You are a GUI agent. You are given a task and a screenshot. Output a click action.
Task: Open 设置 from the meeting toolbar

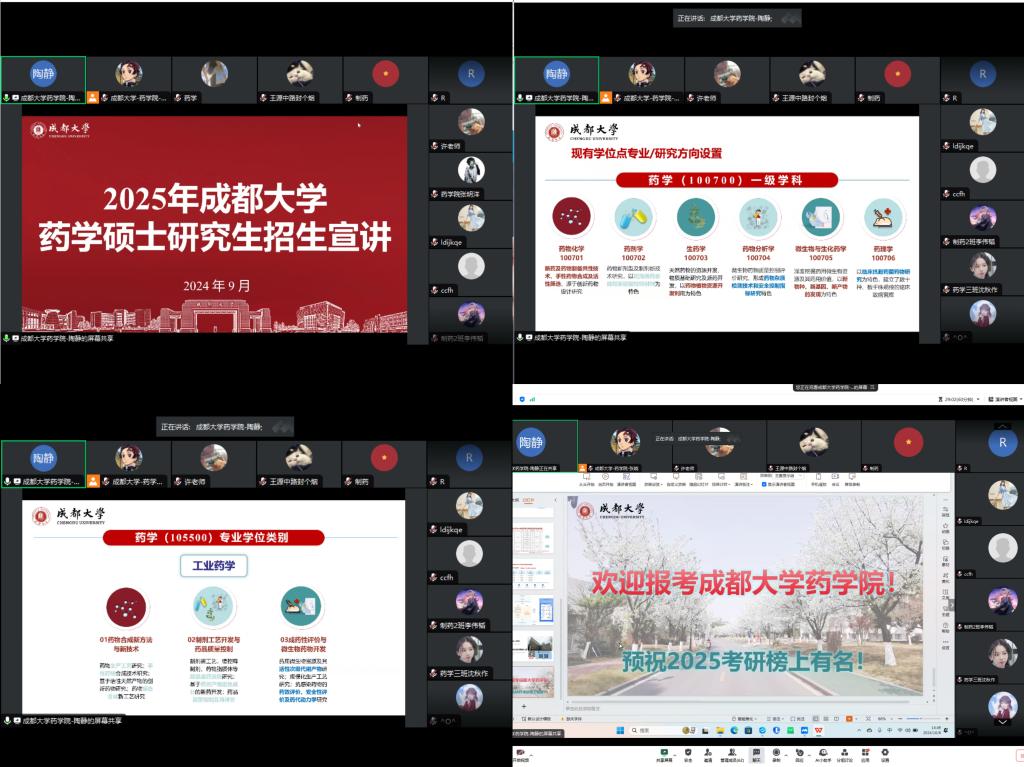click(884, 753)
